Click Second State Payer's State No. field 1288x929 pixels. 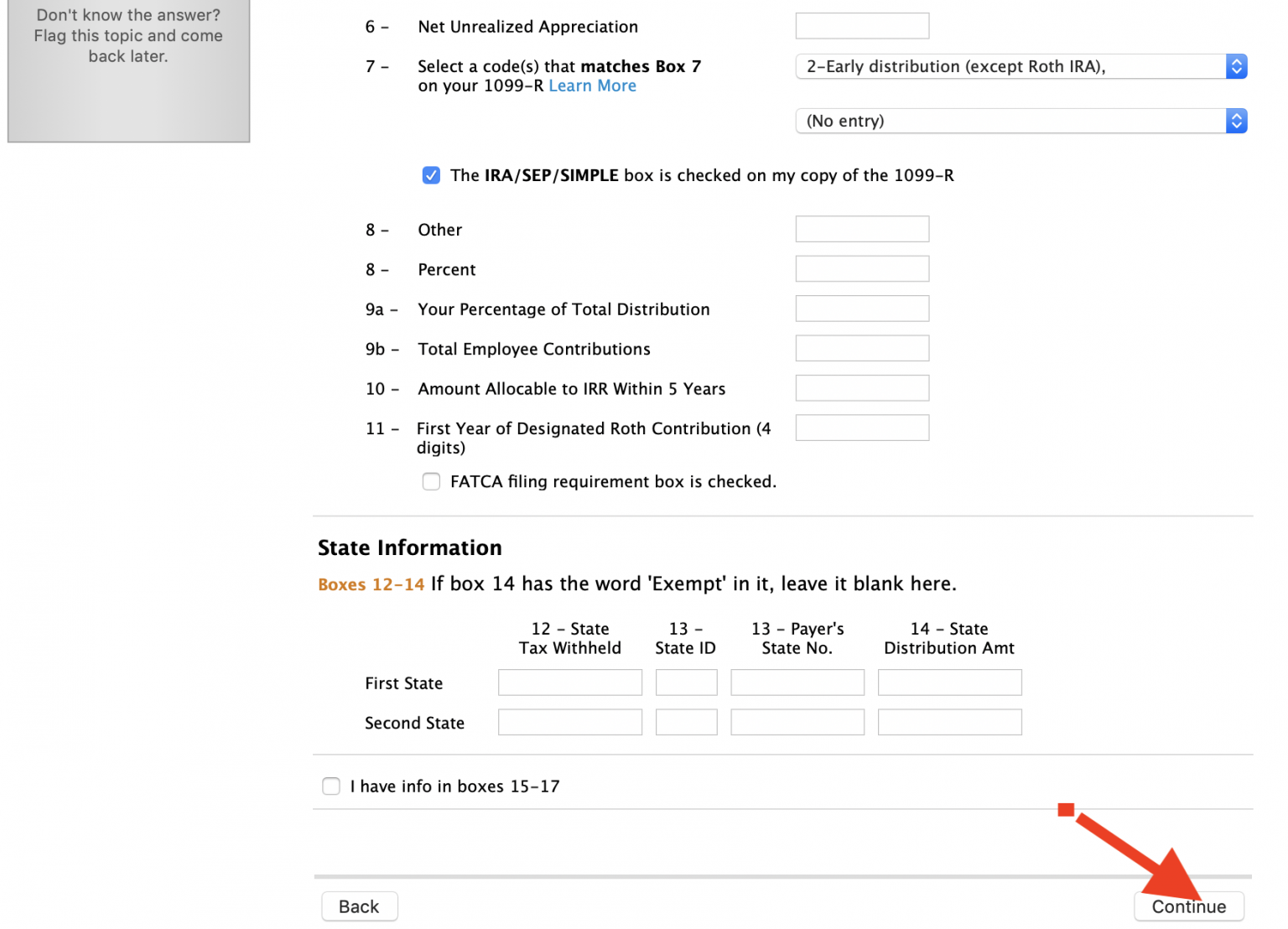click(797, 722)
